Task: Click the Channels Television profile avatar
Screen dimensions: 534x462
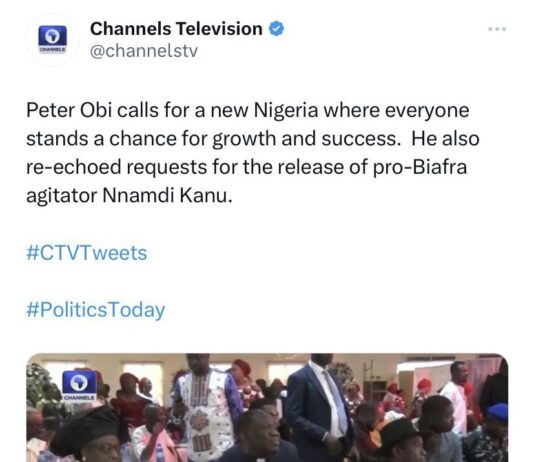Action: pos(52,40)
